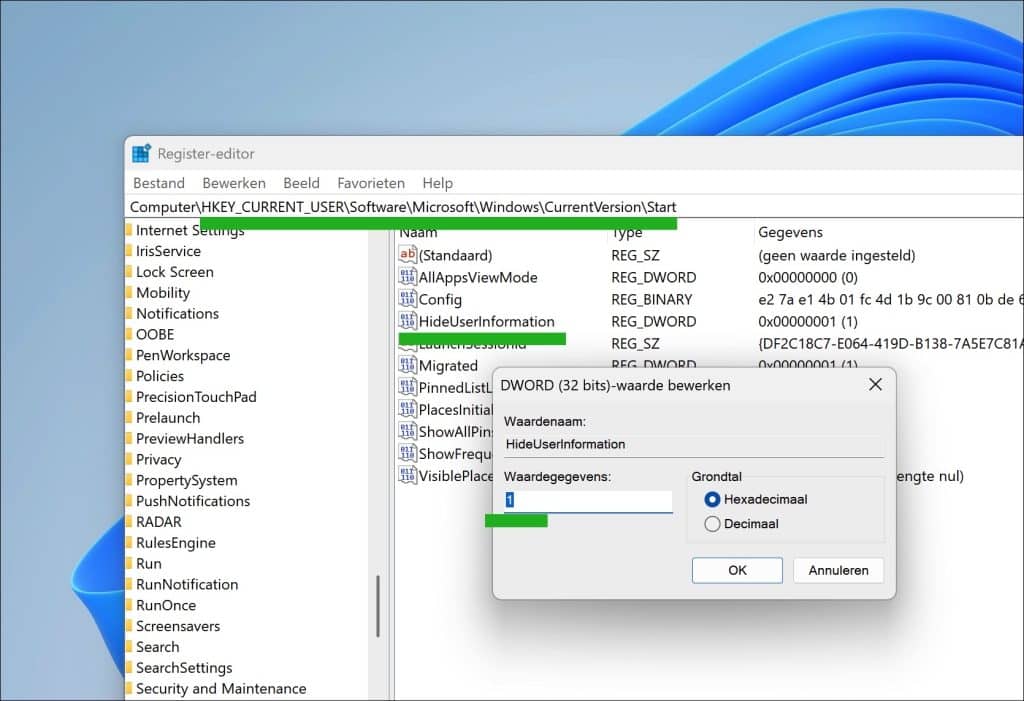
Task: Select the Hexadecimaal radio button
Action: tap(712, 500)
